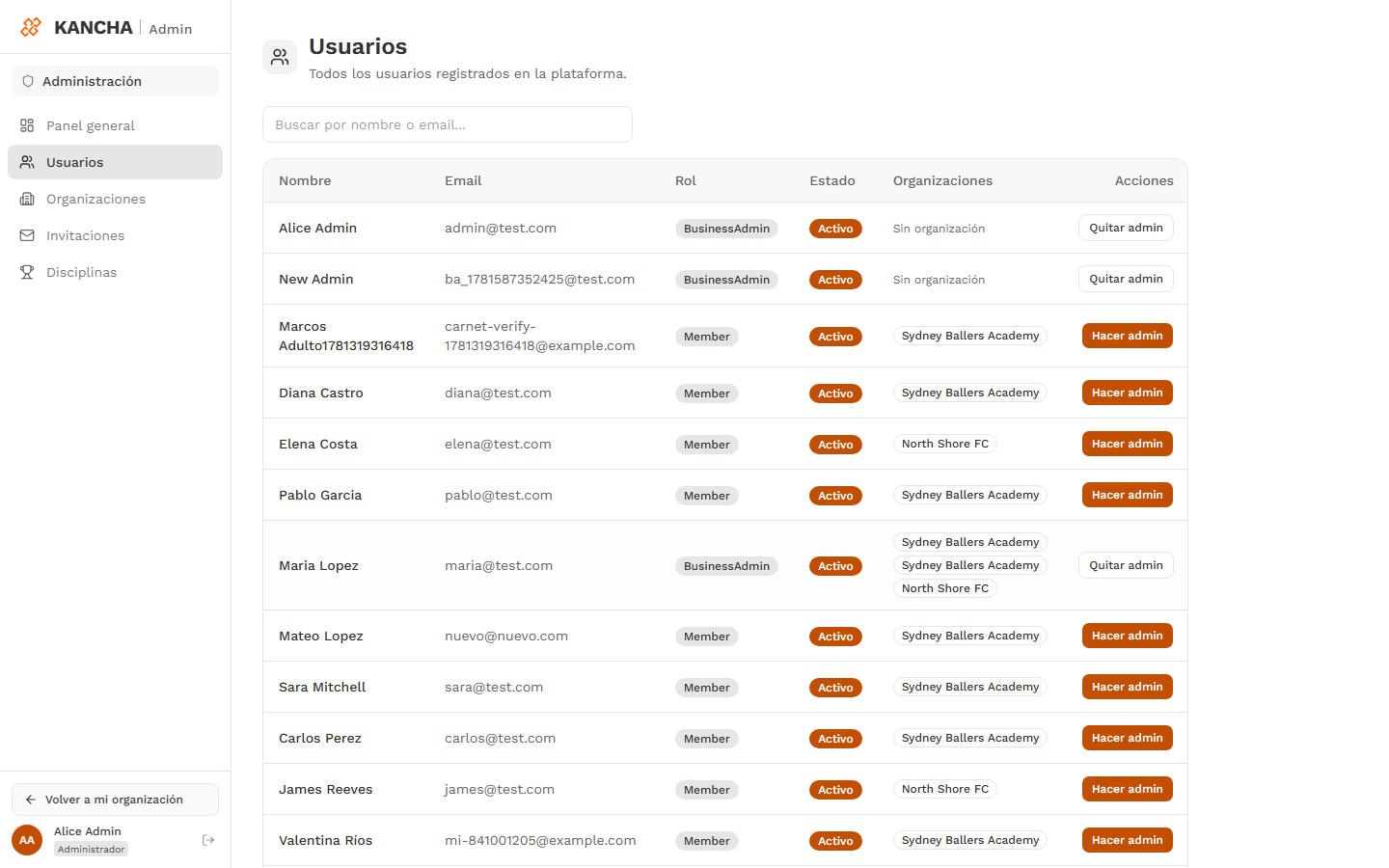1389x868 pixels.
Task: Click Activo badge in New Admin row
Action: pyautogui.click(x=835, y=280)
